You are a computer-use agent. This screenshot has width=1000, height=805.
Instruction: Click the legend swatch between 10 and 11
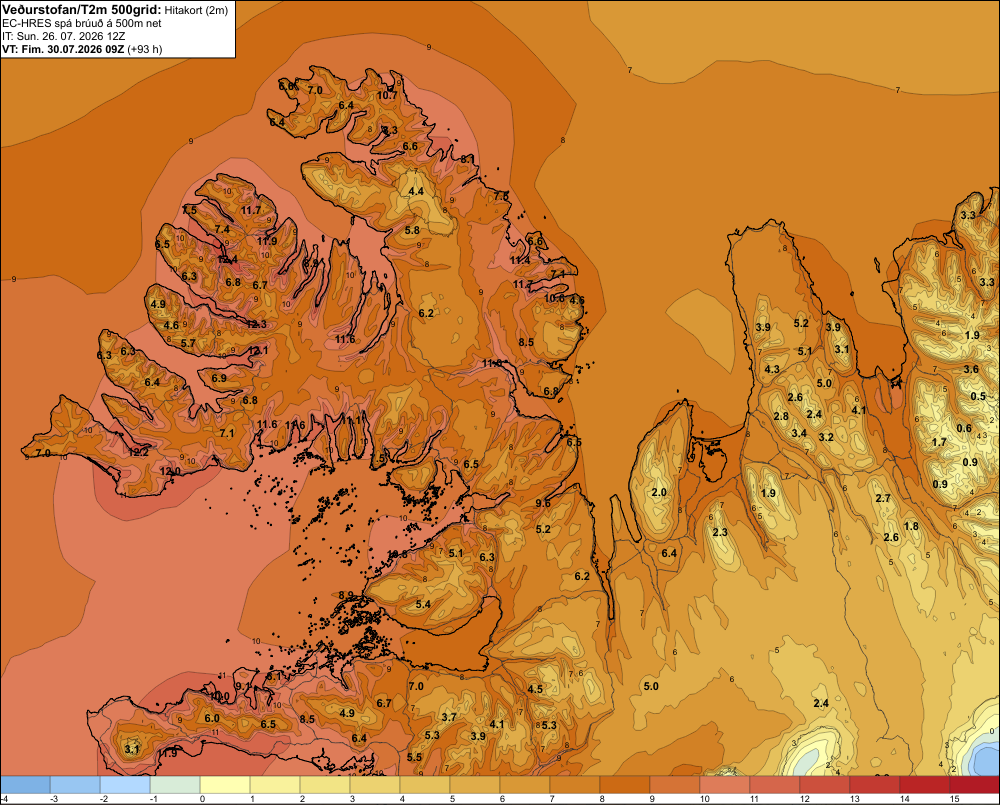pos(725,785)
